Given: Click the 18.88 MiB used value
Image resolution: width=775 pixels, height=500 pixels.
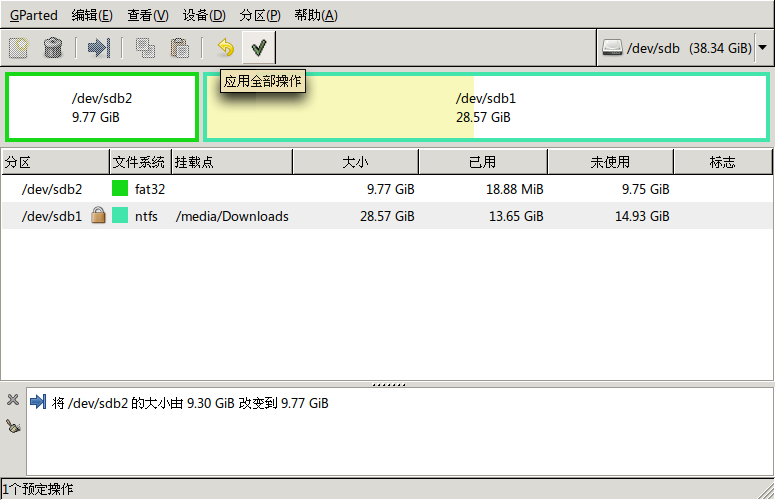Looking at the screenshot, I should click(x=515, y=189).
